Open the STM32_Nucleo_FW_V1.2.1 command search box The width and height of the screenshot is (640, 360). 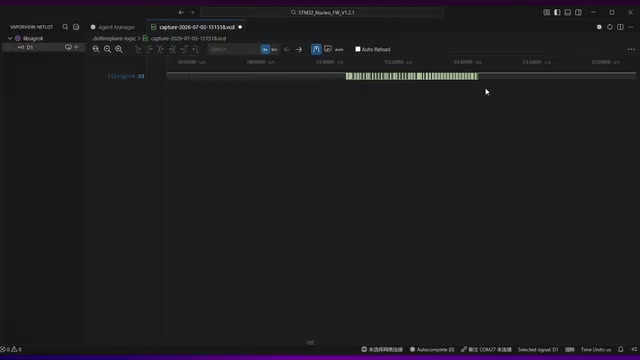tap(322, 13)
